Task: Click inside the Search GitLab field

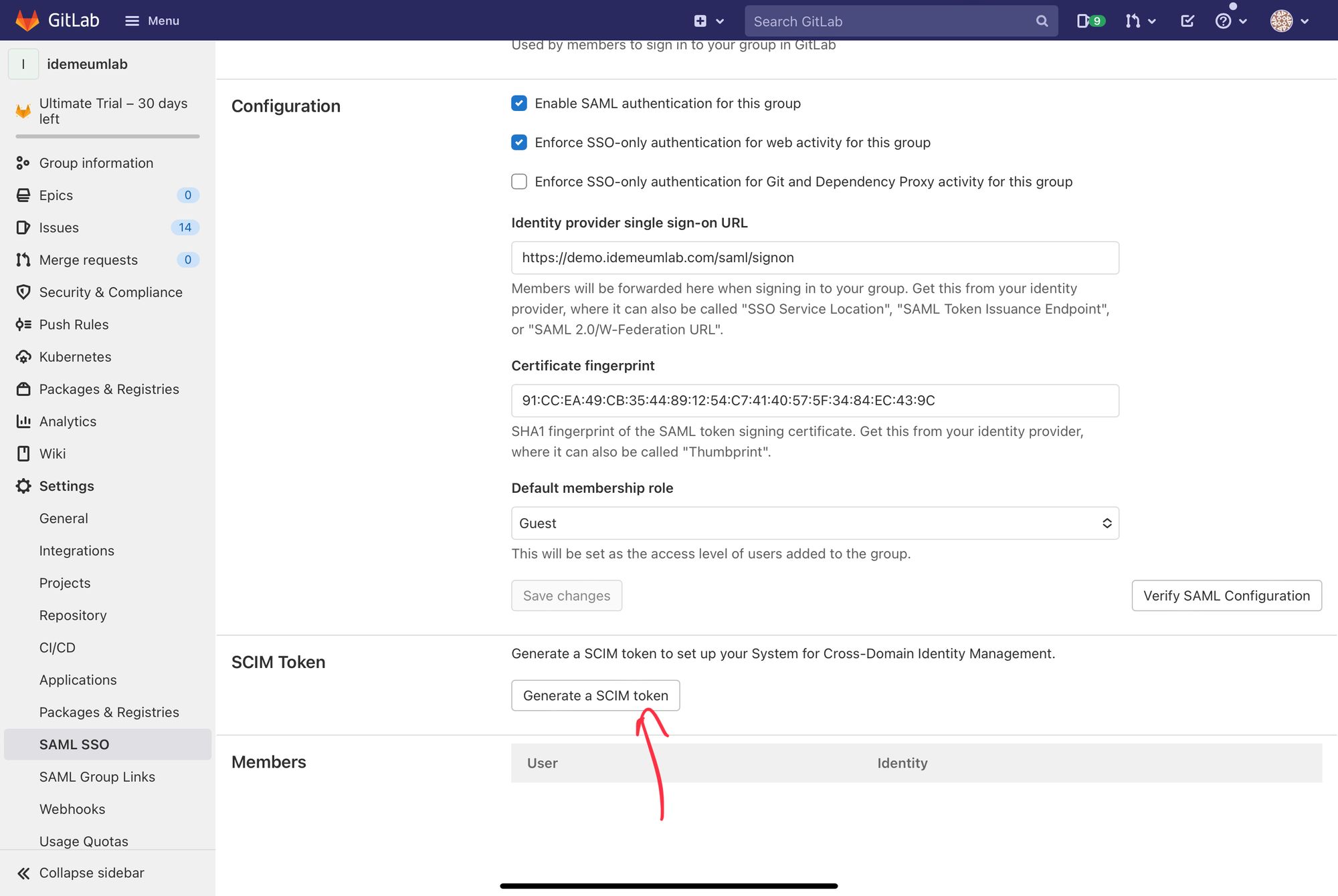Action: pyautogui.click(x=900, y=21)
